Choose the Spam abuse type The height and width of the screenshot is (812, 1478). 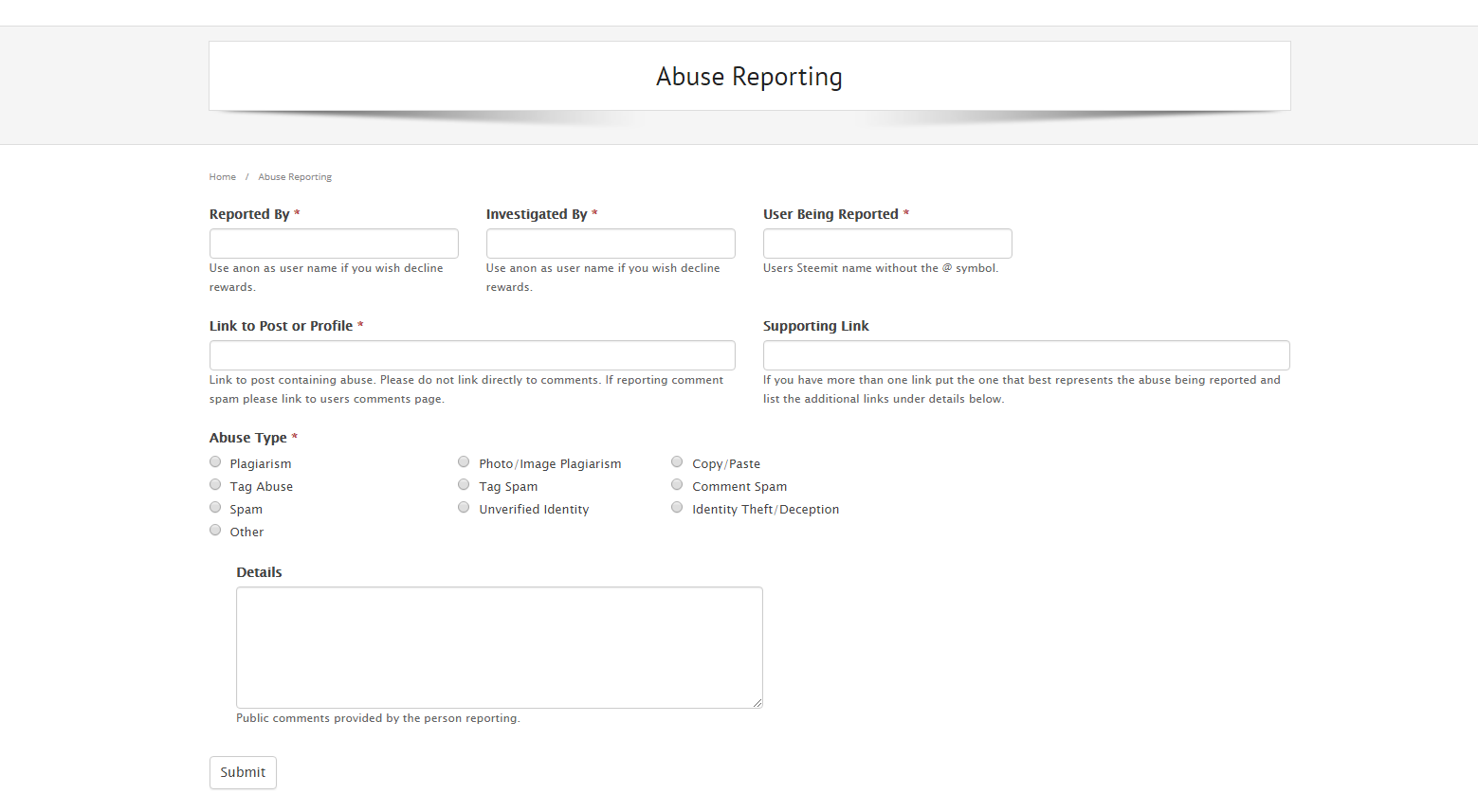click(x=215, y=507)
